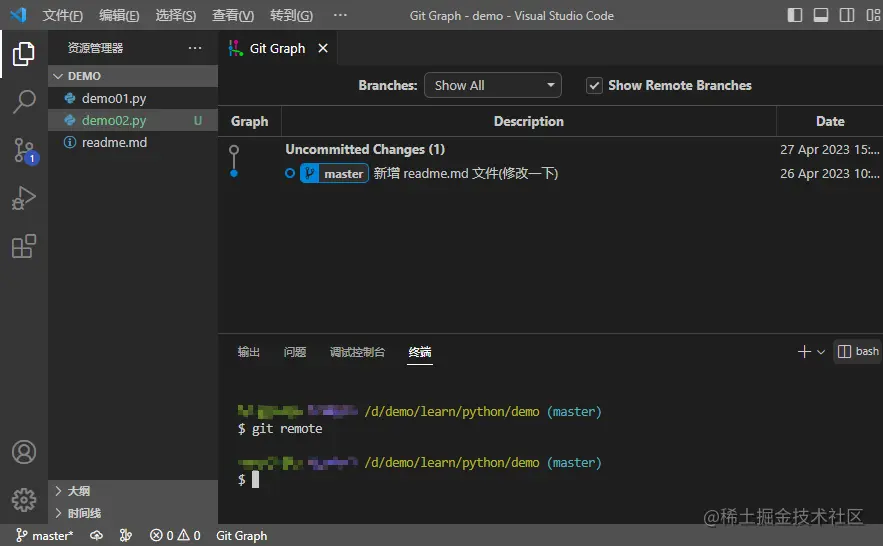Switch to the 调试控制台 panel tab
Image resolution: width=883 pixels, height=546 pixels.
pos(357,352)
